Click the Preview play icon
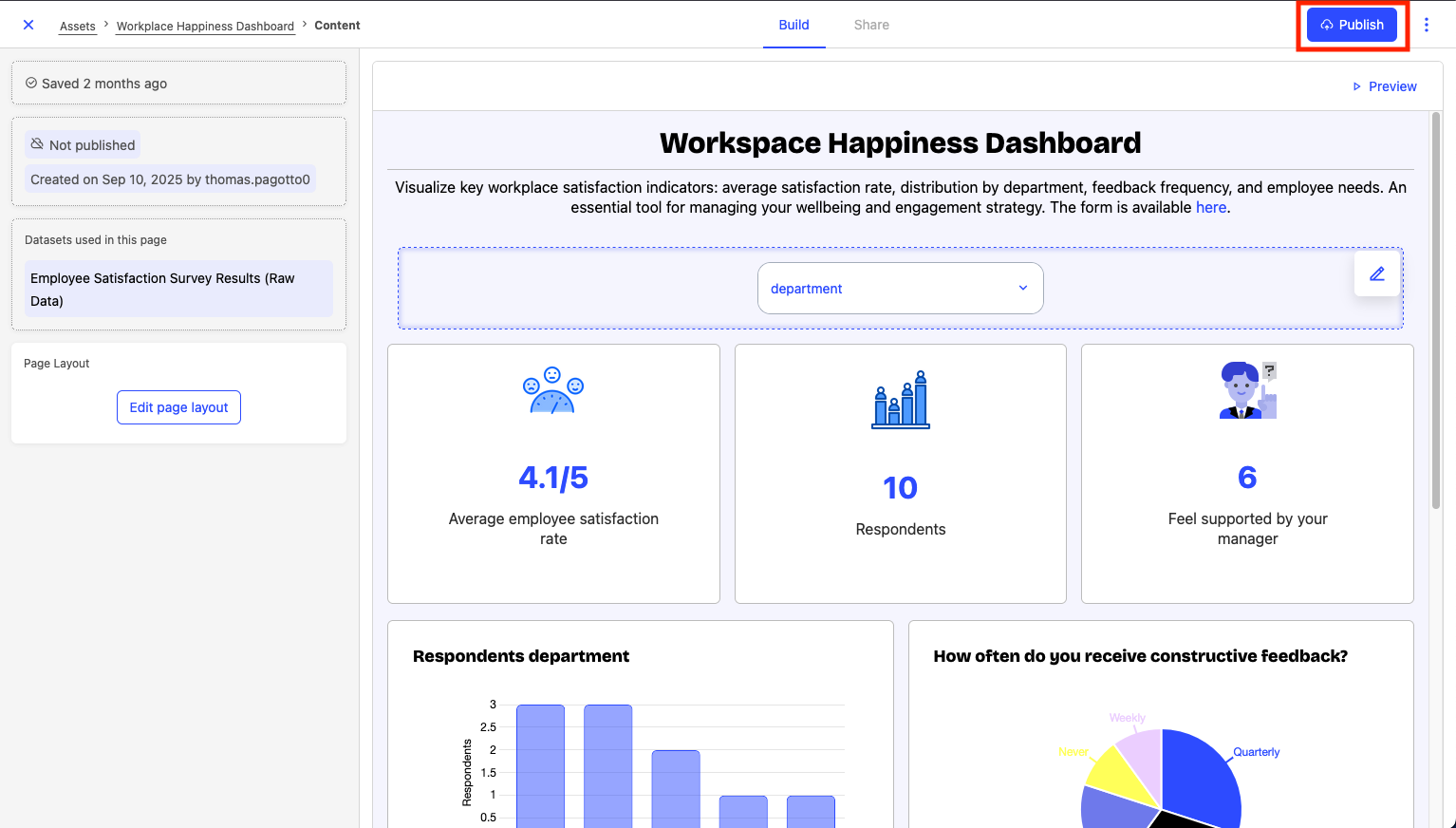Screen dimensions: 1456x828 (x=1356, y=86)
